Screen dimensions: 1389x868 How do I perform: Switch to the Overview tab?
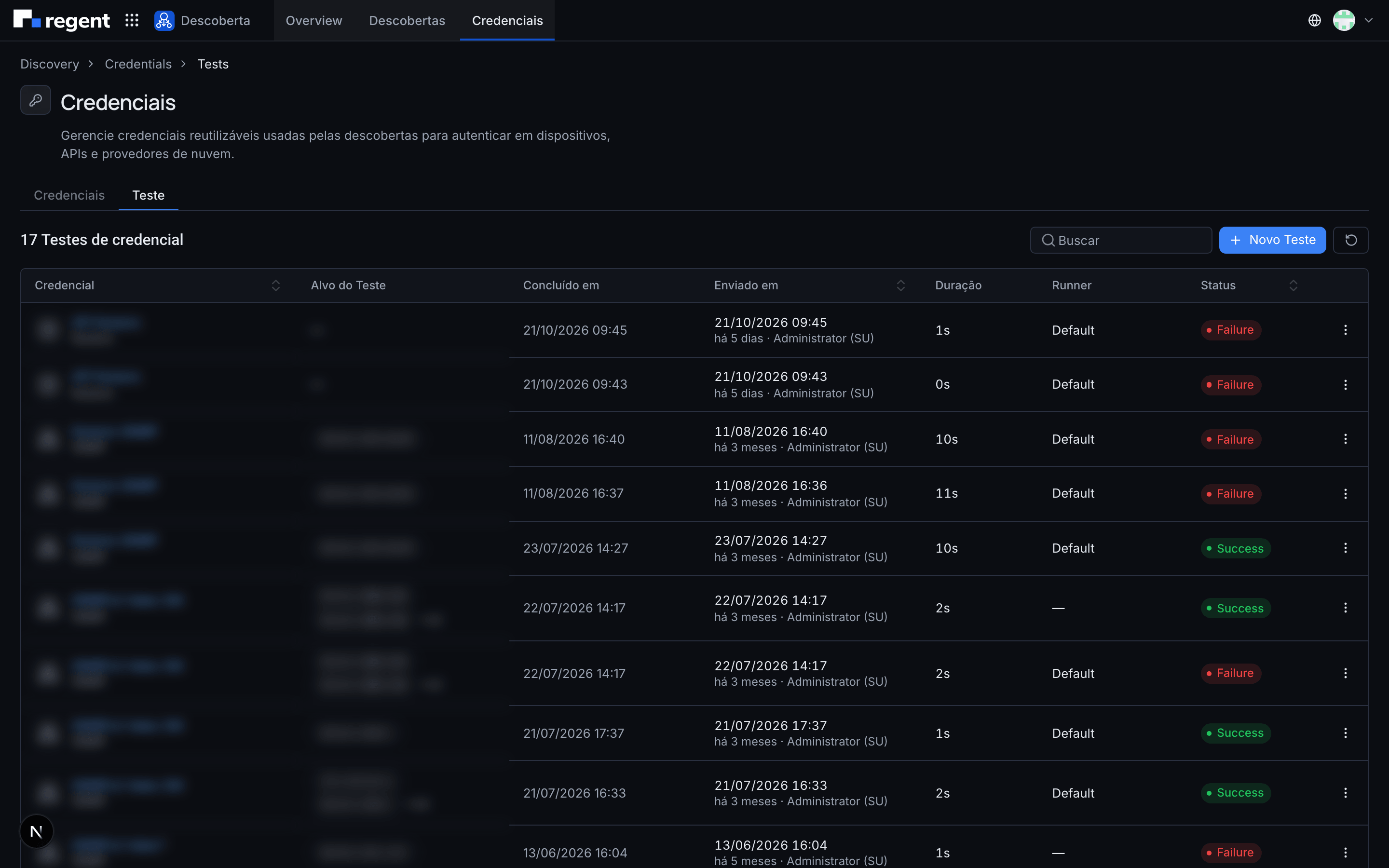tap(314, 21)
